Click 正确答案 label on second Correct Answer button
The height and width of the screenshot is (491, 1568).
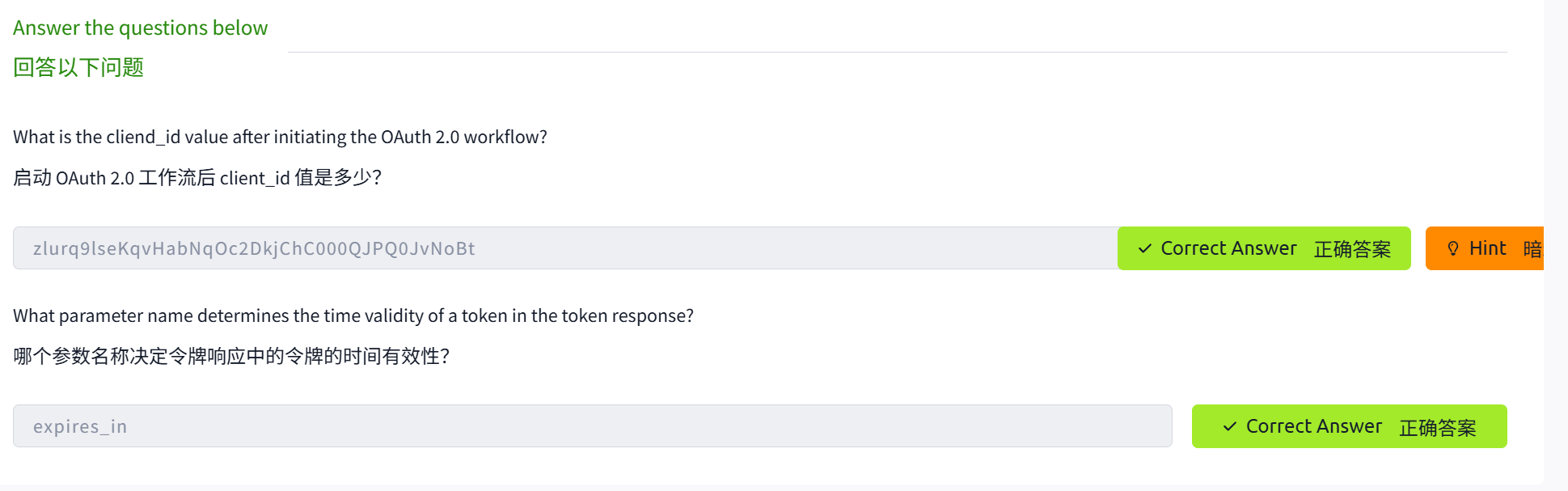(1437, 427)
